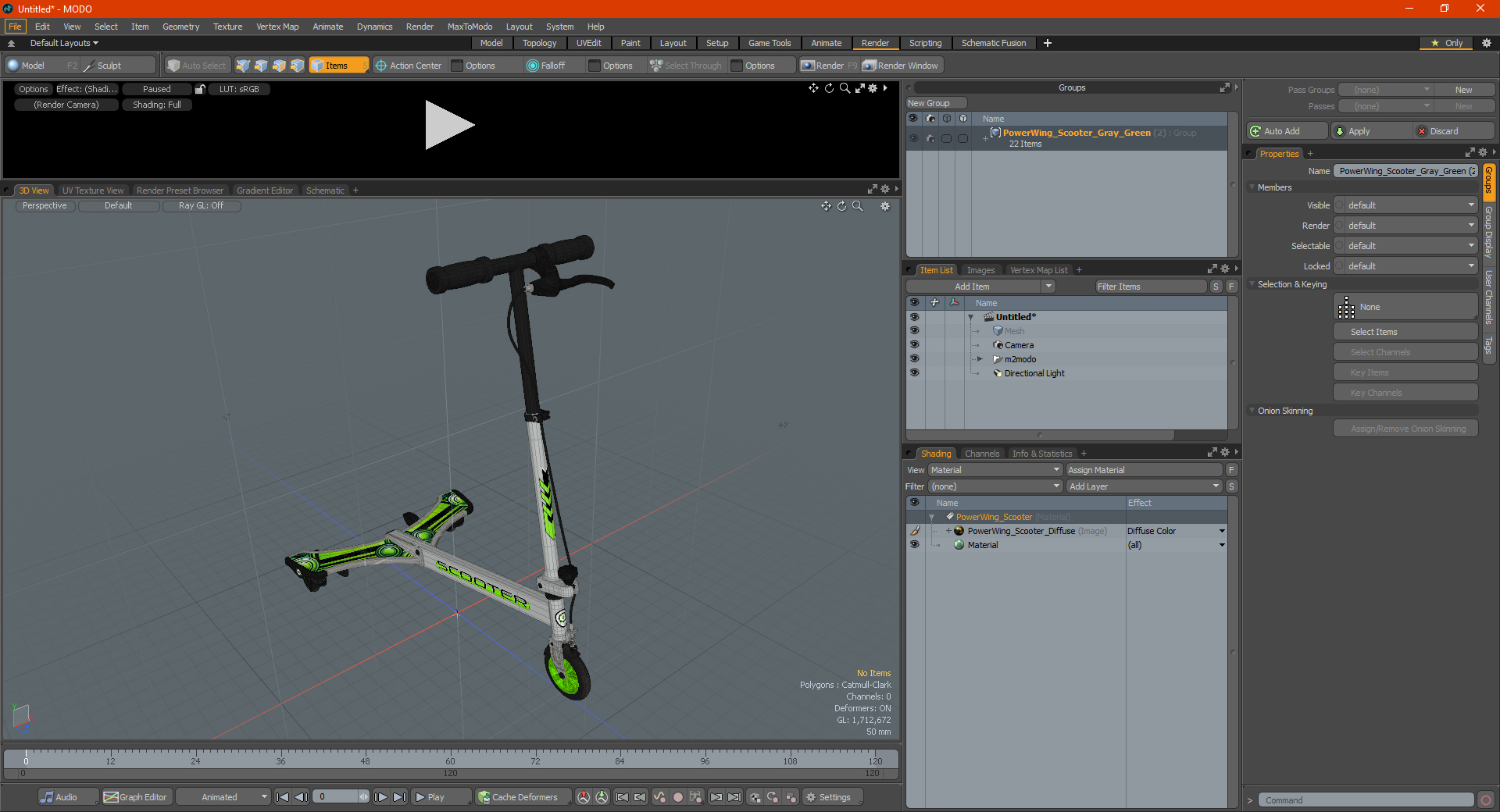The image size is (1500, 812).
Task: Open gear settings in 3D viewport
Action: [x=885, y=206]
